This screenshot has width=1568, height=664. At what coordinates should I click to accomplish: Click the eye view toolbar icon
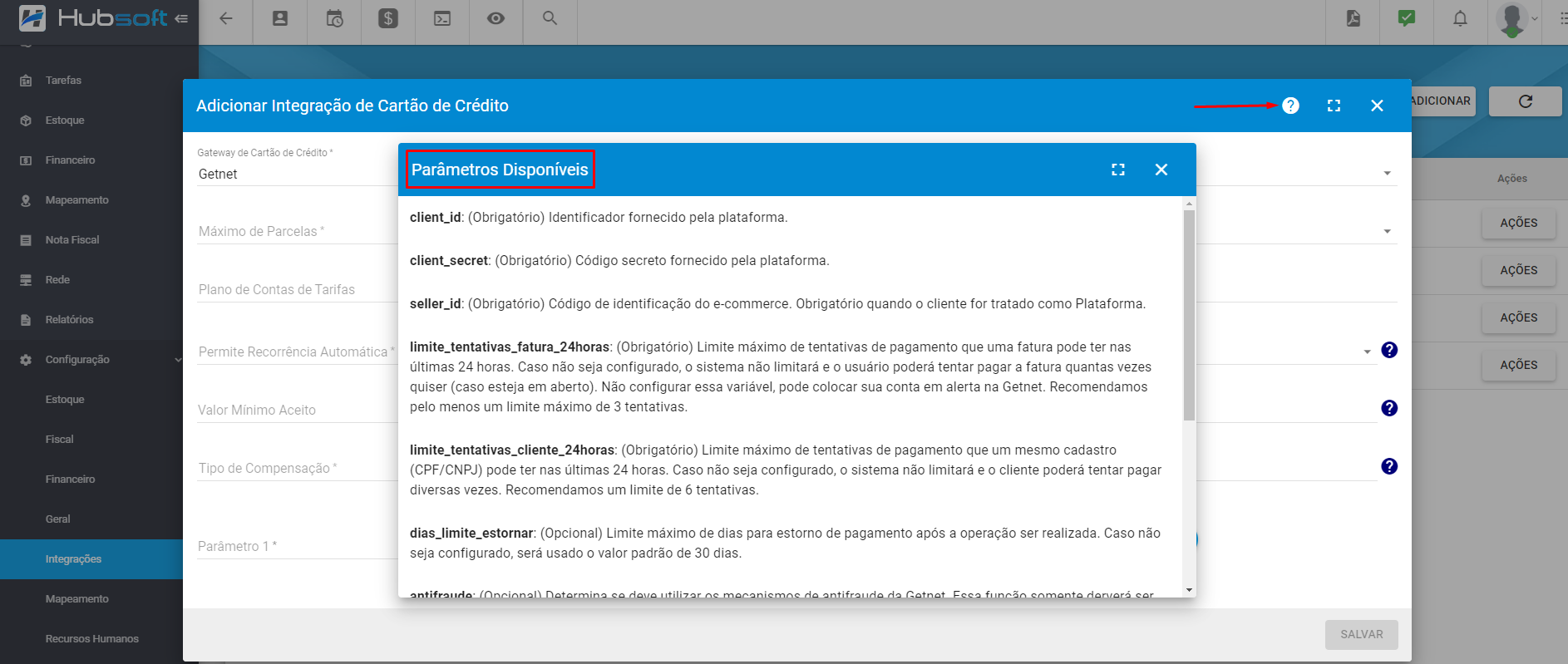click(x=496, y=18)
